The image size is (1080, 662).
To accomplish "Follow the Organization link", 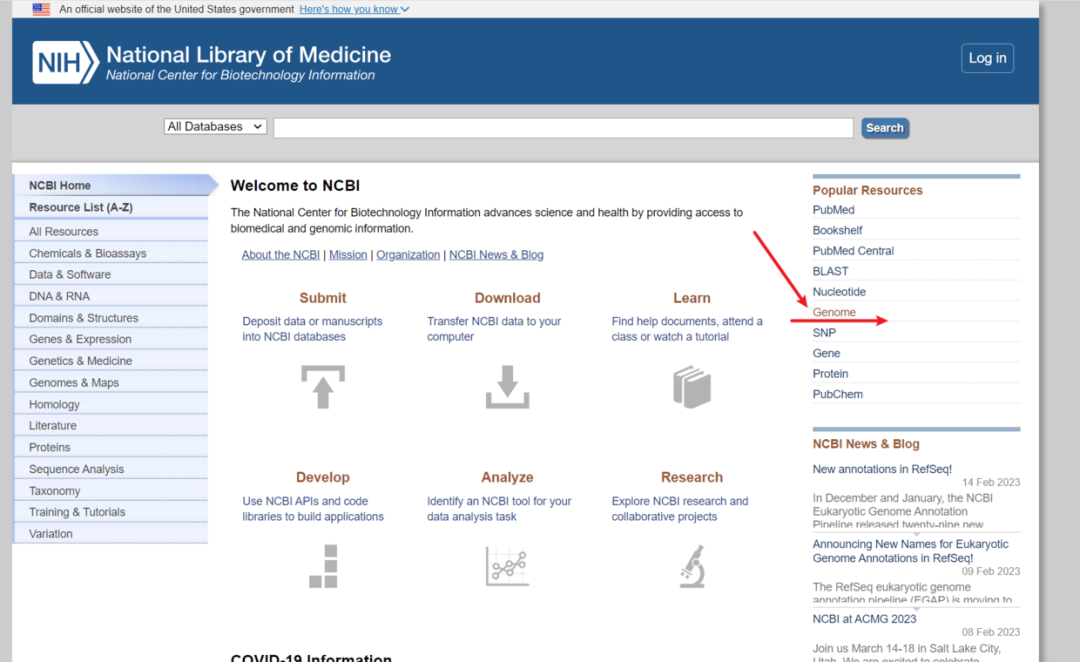I will 408,255.
